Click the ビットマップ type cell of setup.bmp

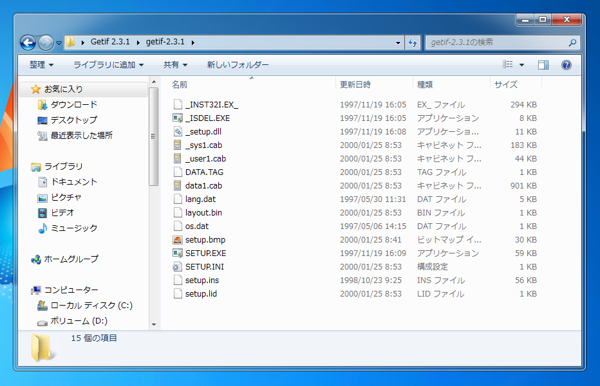pyautogui.click(x=449, y=240)
